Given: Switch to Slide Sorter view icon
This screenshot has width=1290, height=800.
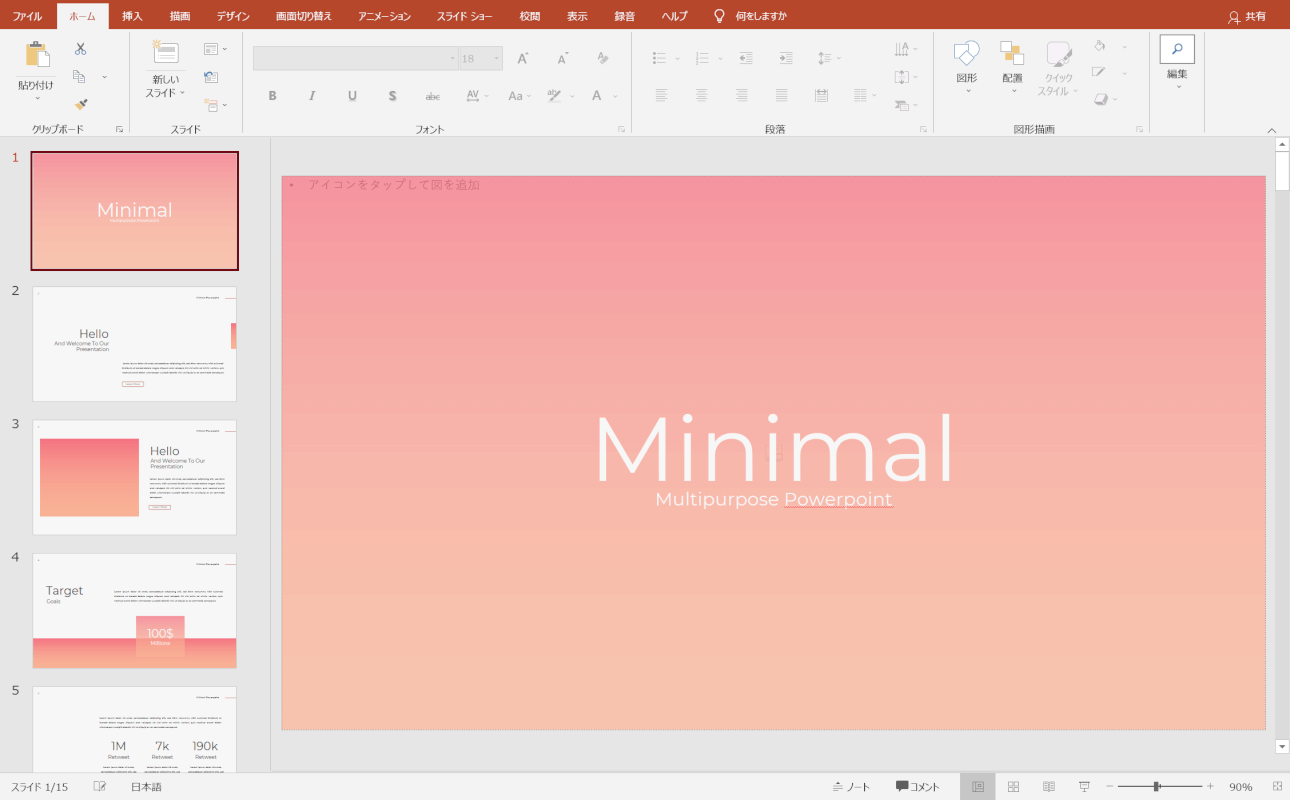Looking at the screenshot, I should click(1013, 787).
